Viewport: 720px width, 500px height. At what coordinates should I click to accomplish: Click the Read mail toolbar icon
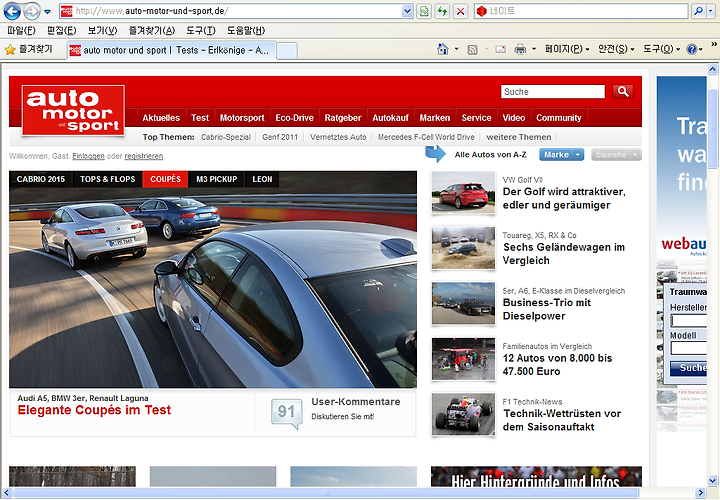(x=501, y=50)
